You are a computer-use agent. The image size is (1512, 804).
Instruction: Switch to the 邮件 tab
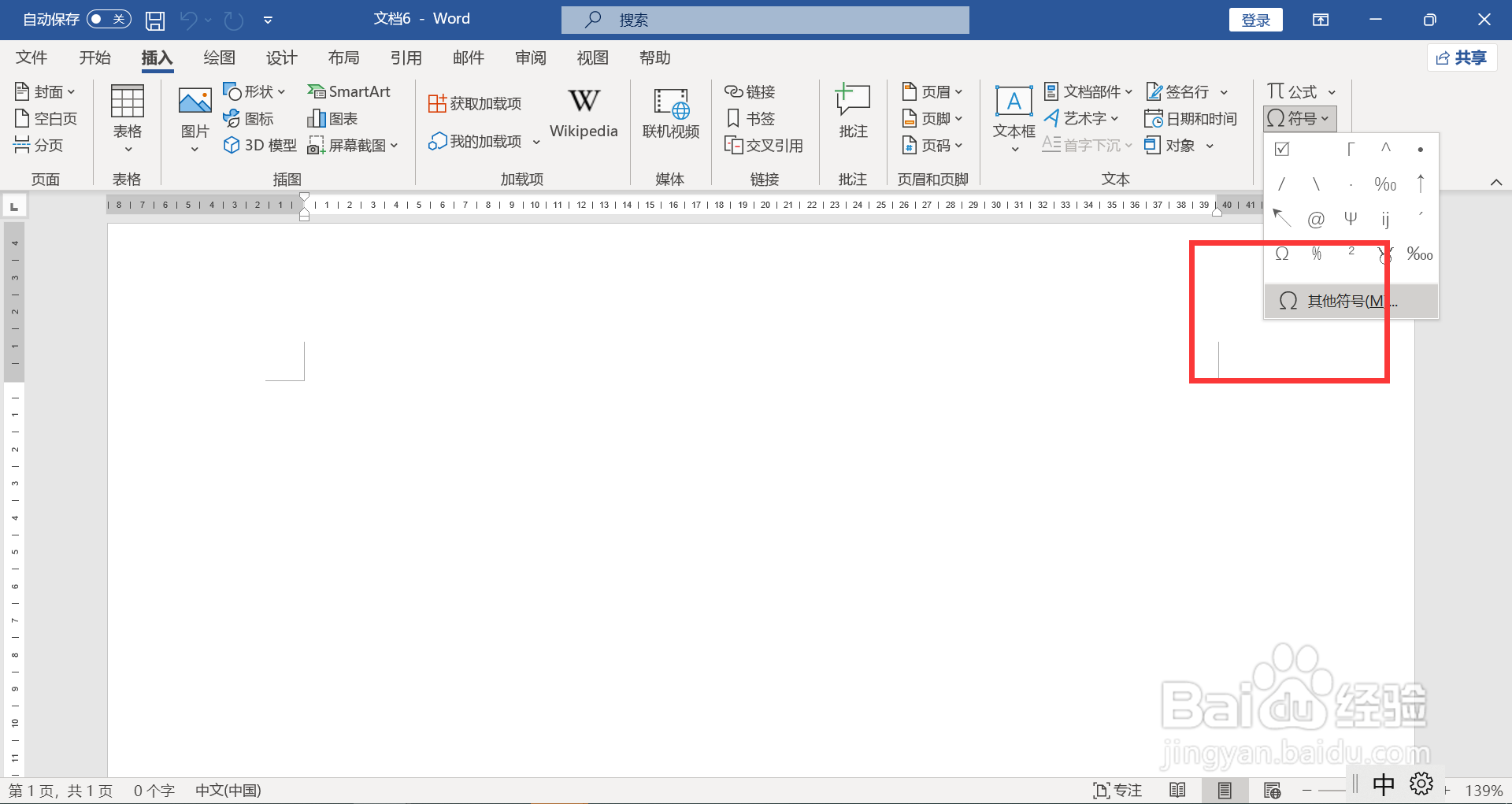click(x=468, y=57)
